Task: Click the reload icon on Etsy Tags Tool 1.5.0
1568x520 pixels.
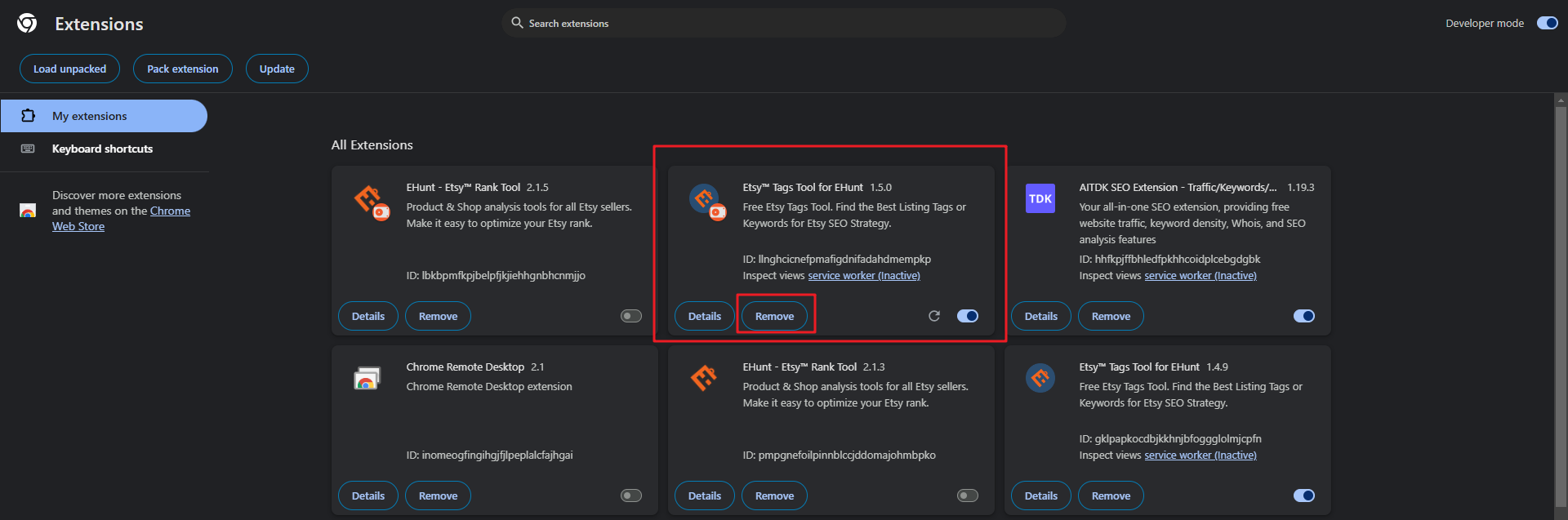Action: pyautogui.click(x=934, y=316)
